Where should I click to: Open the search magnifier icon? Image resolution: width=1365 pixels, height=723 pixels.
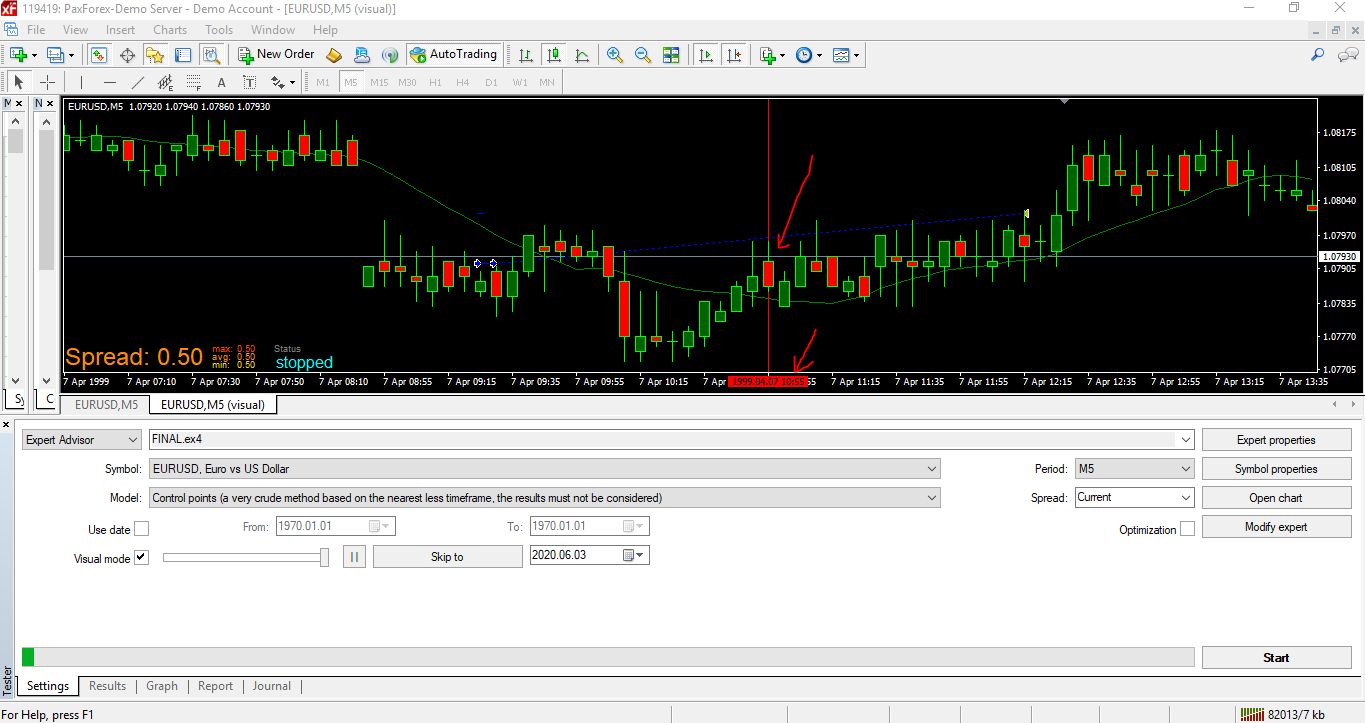point(1318,55)
